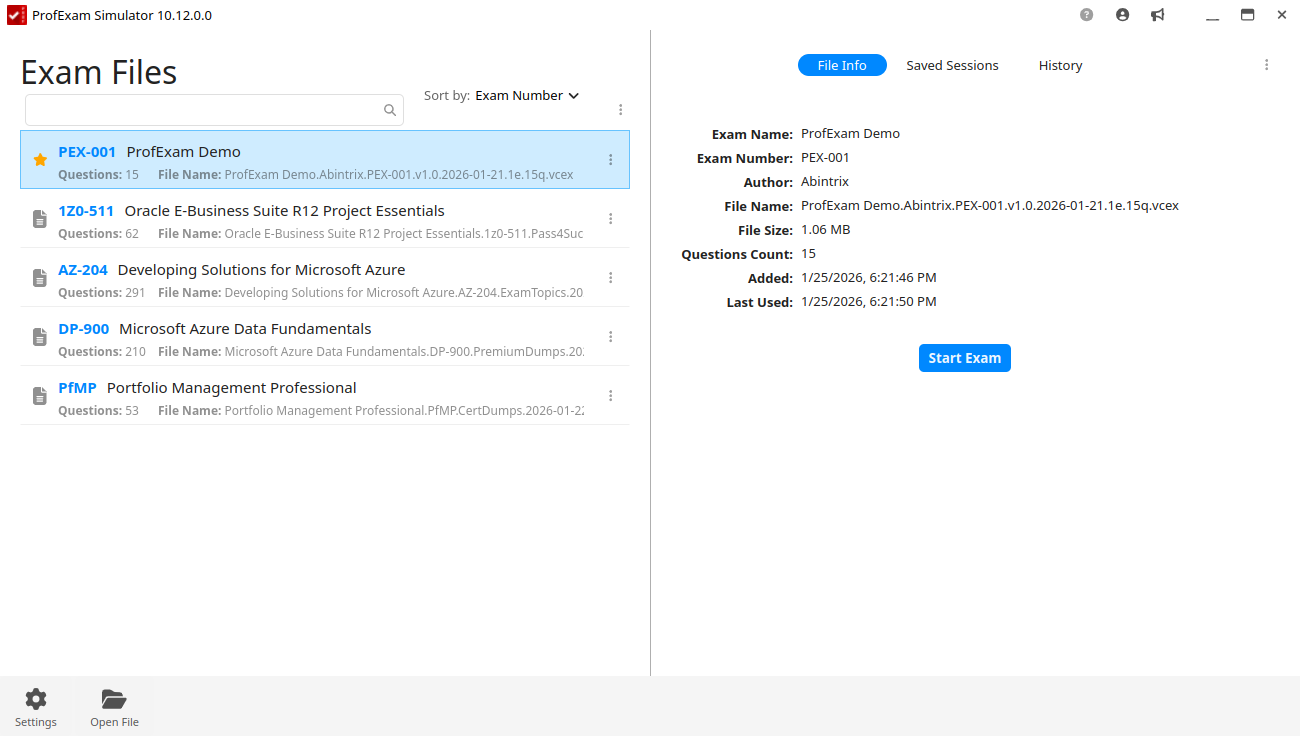The width and height of the screenshot is (1300, 736).
Task: Select Oracle E-Business Suite exam entry
Action: pos(325,219)
